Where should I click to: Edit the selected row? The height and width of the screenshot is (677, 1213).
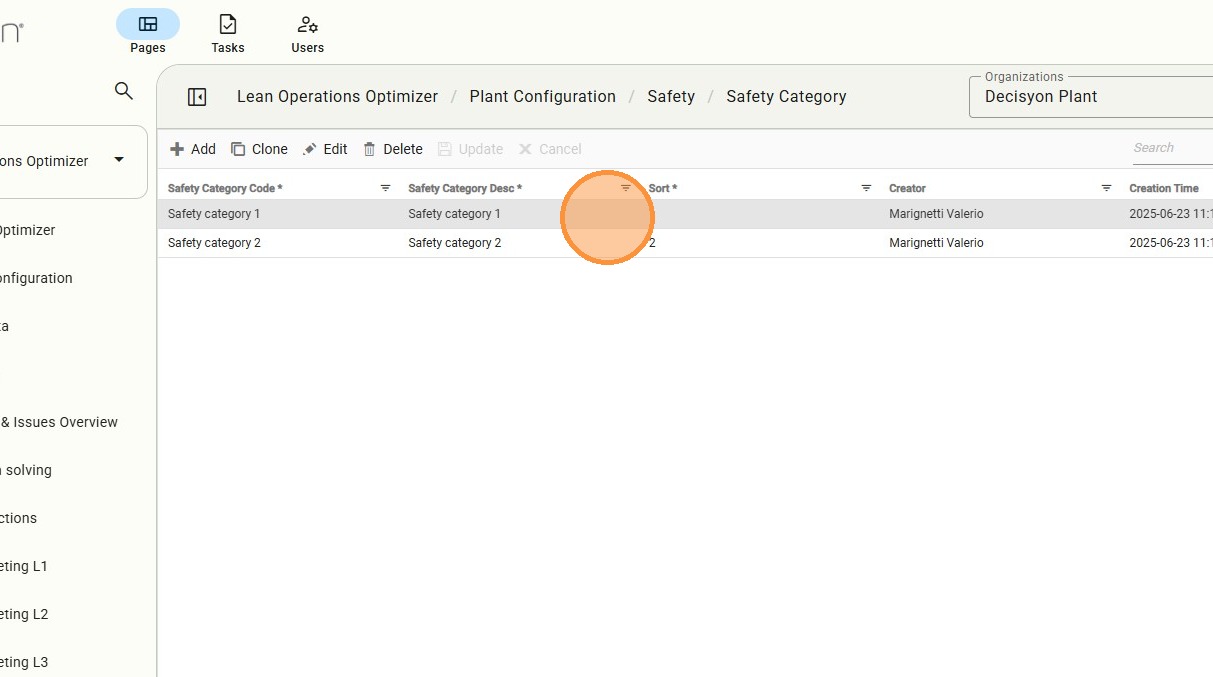pyautogui.click(x=325, y=149)
